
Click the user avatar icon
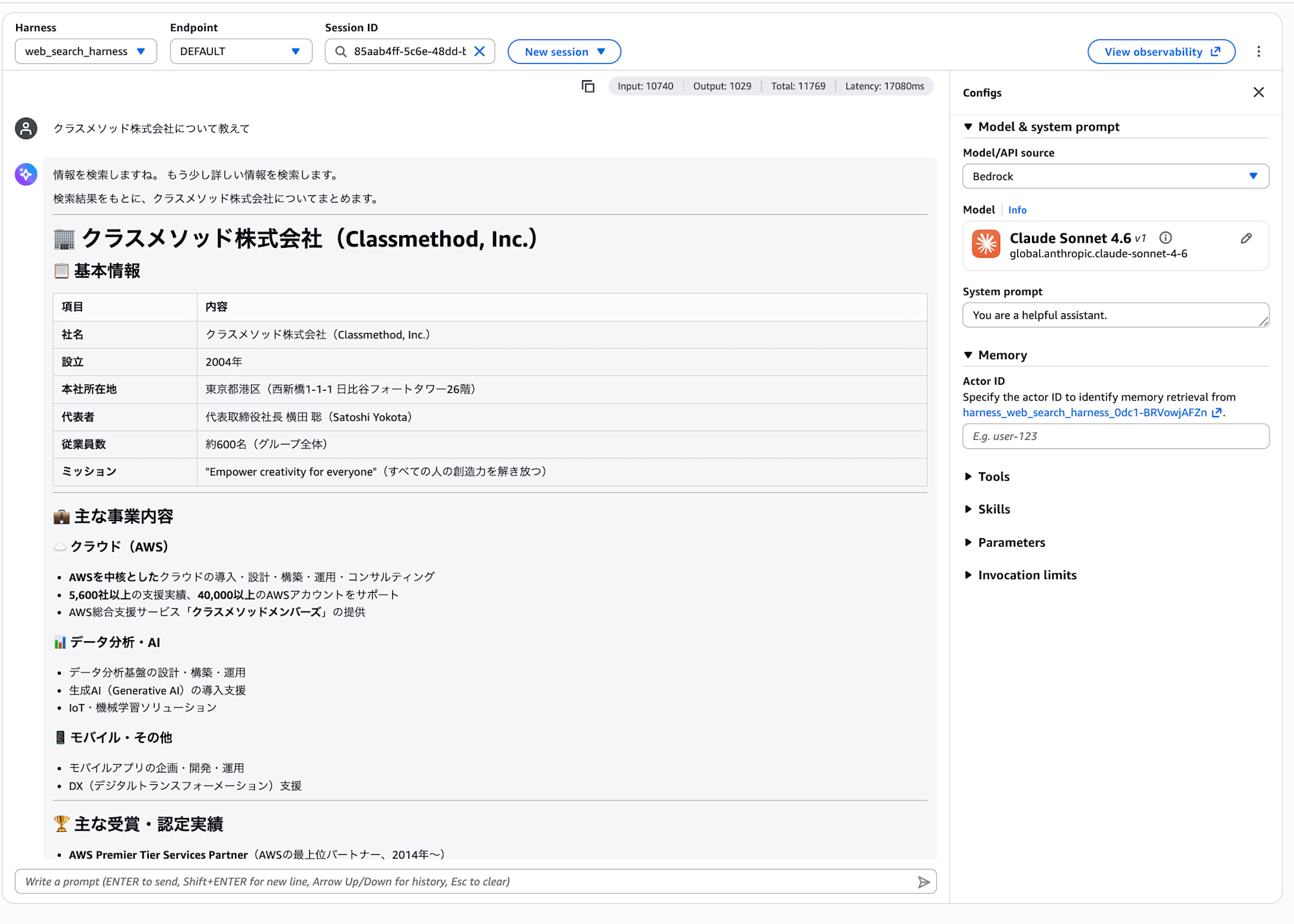point(26,128)
